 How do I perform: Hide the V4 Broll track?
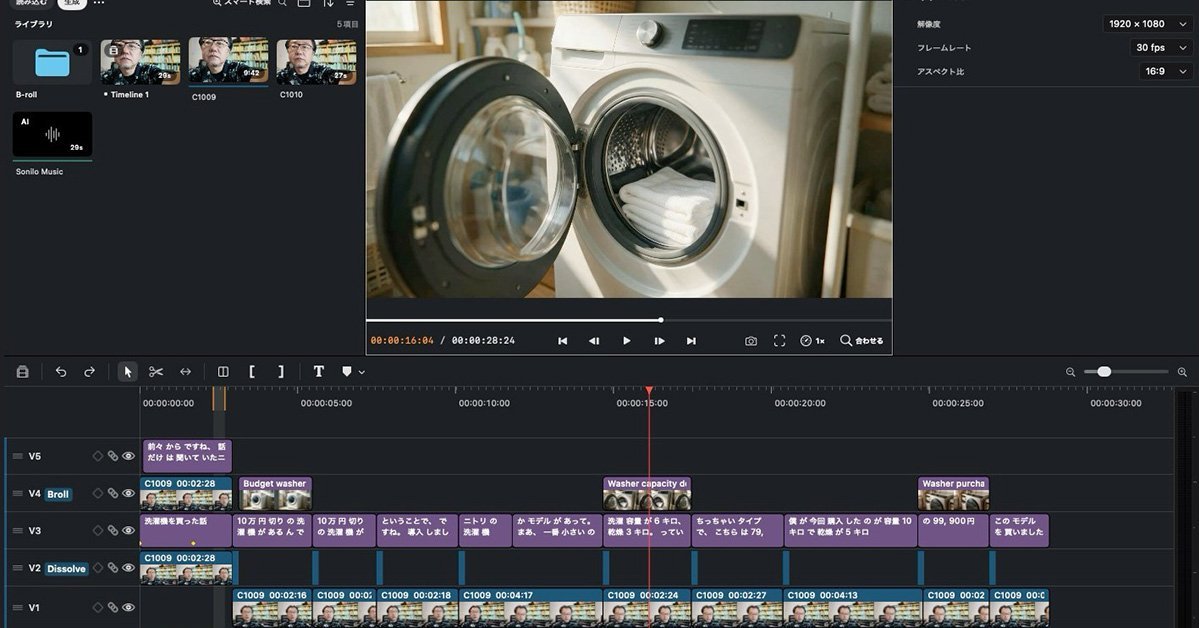(x=128, y=493)
